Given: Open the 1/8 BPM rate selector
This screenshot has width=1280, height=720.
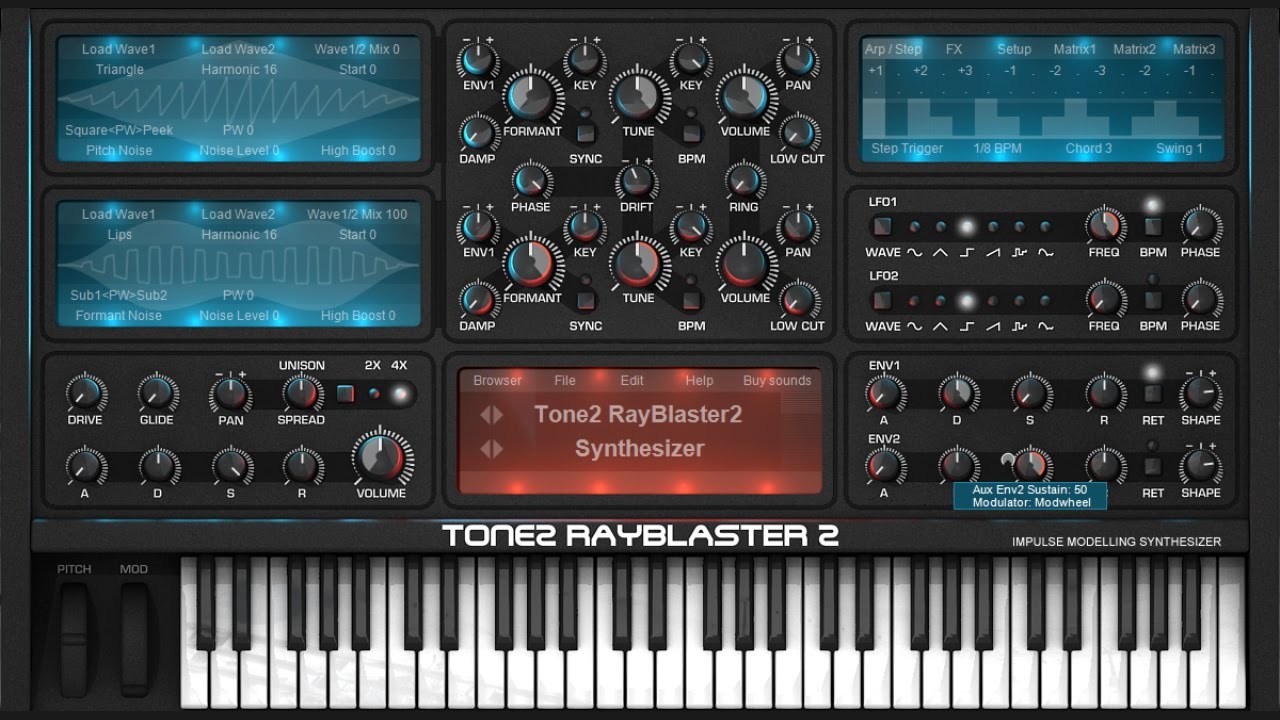Looking at the screenshot, I should click(x=997, y=149).
